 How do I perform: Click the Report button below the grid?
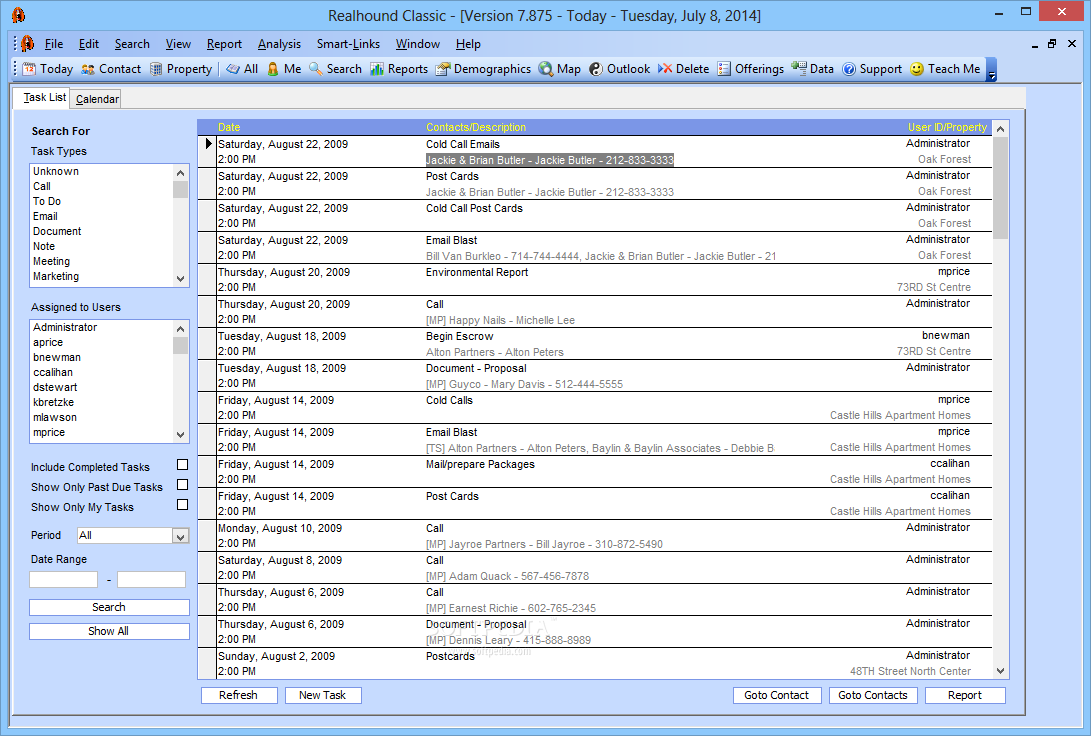click(x=964, y=695)
